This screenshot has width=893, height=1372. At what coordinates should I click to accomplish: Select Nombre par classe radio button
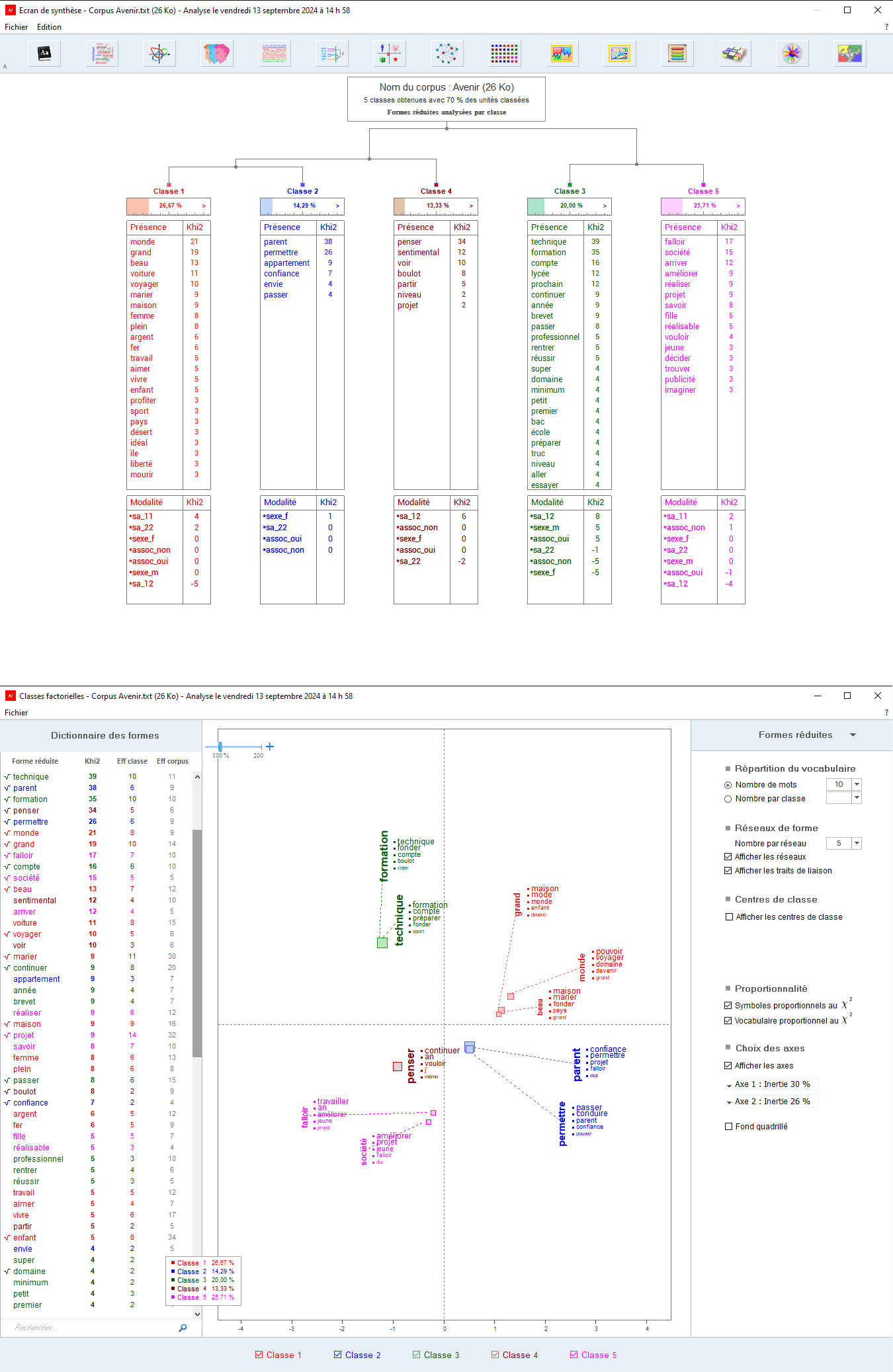click(728, 799)
